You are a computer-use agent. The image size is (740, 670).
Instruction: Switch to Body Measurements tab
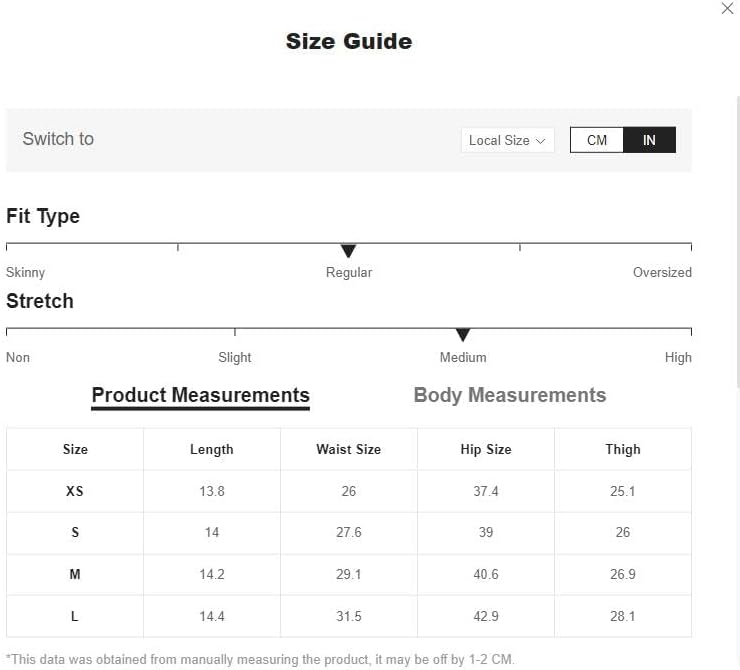click(x=510, y=395)
